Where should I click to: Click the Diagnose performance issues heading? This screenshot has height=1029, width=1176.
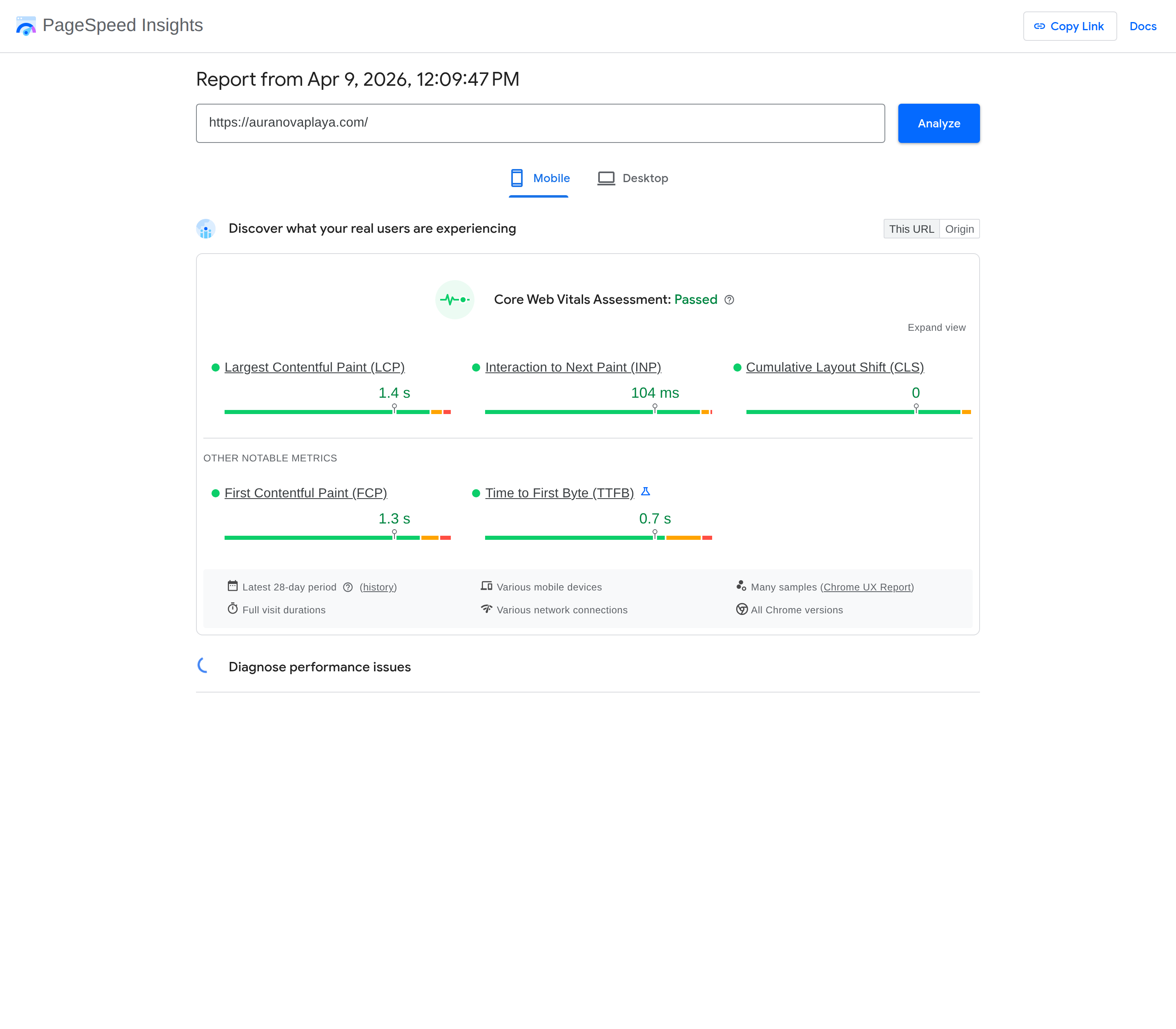(320, 667)
